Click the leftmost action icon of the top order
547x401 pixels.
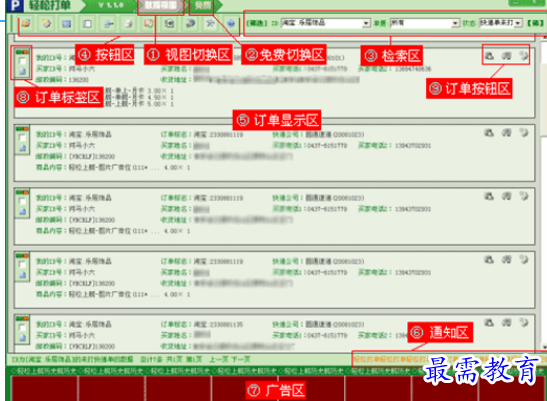(489, 55)
